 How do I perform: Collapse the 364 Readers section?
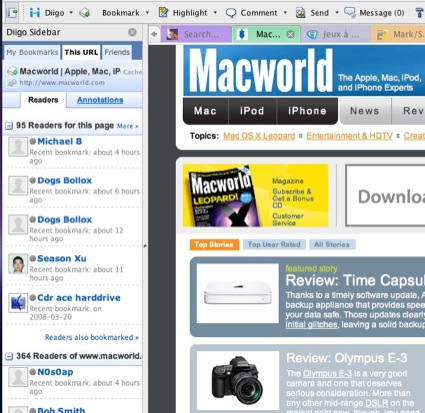[9, 357]
